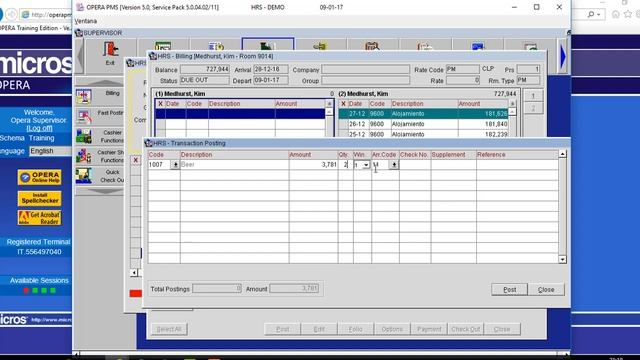Screen dimensions: 640x360
Task: Click X column header in folio window 2
Action: point(343,104)
